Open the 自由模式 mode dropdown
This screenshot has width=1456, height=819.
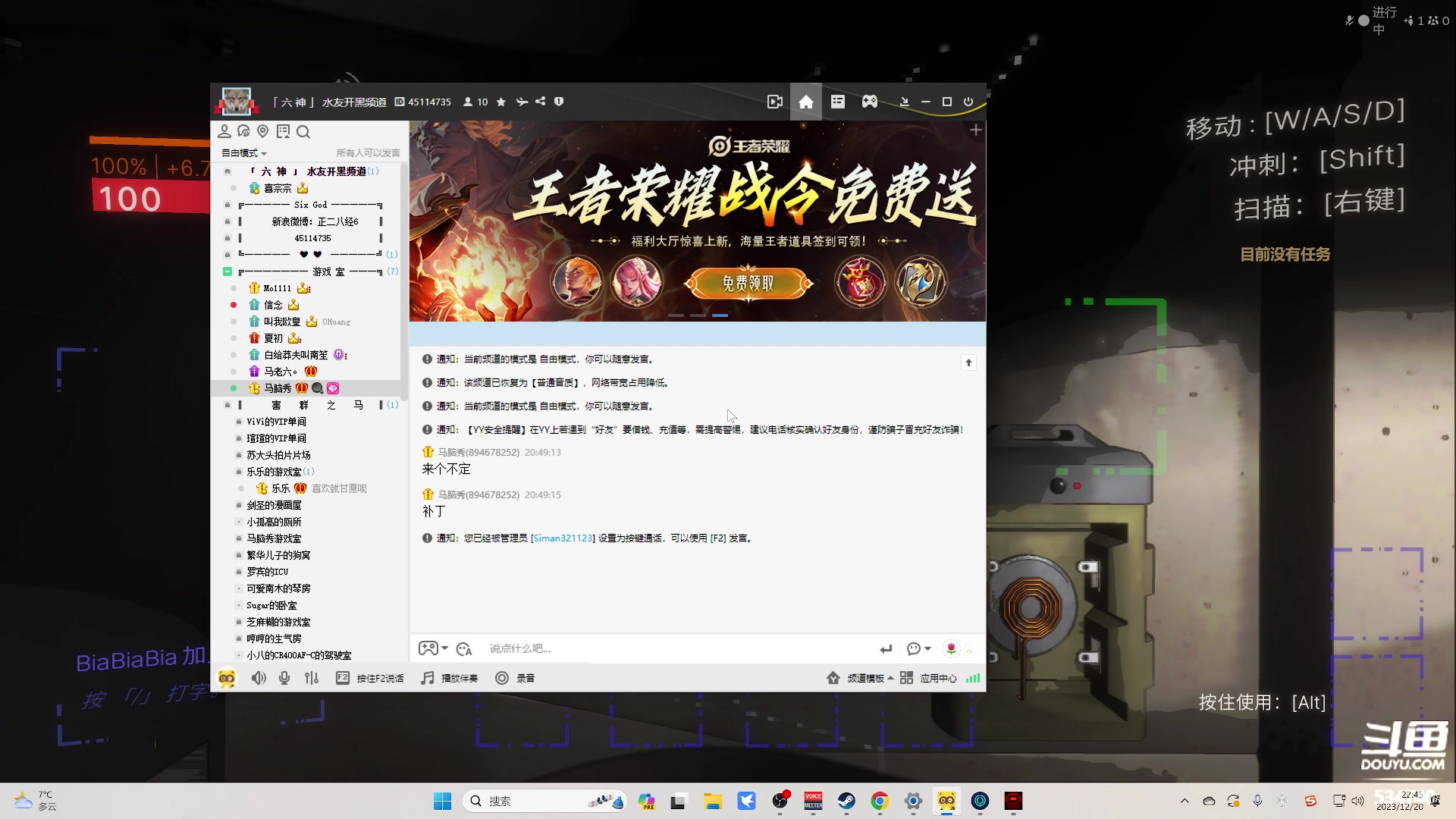pos(244,153)
